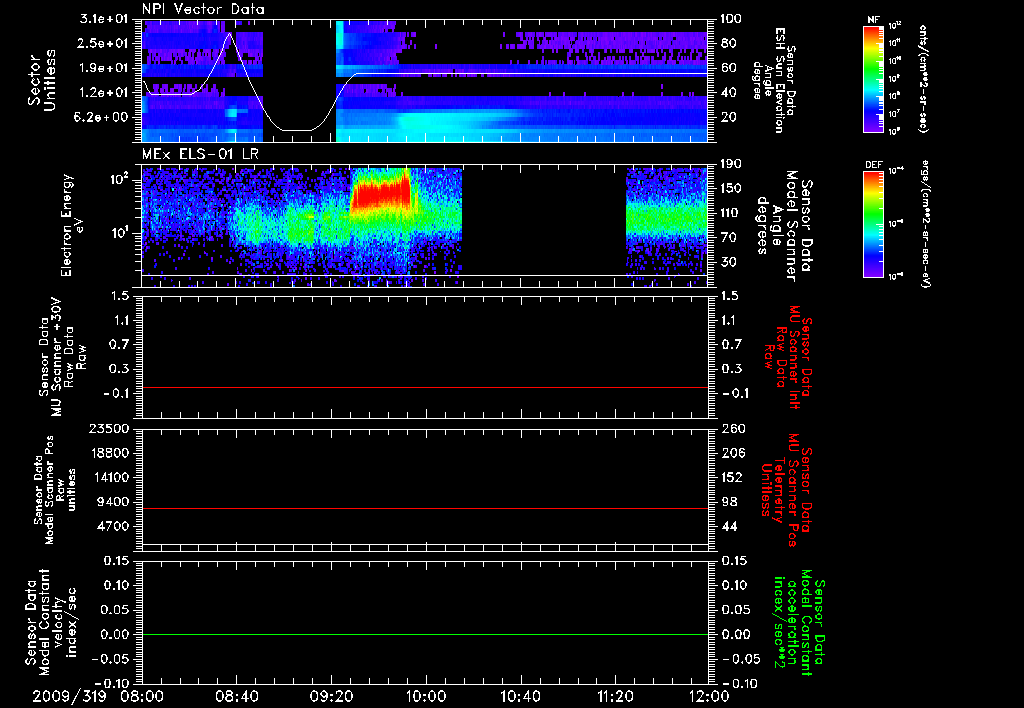Click the 190 scanner angle tick label
The width and height of the screenshot is (1024, 708).
[729, 164]
